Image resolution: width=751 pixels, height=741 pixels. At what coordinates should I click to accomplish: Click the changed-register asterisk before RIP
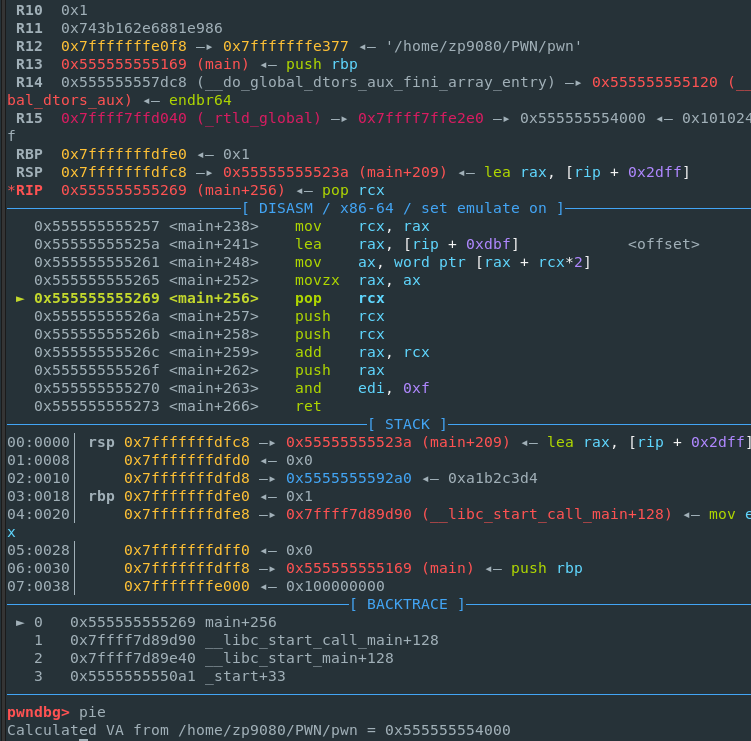coord(11,190)
